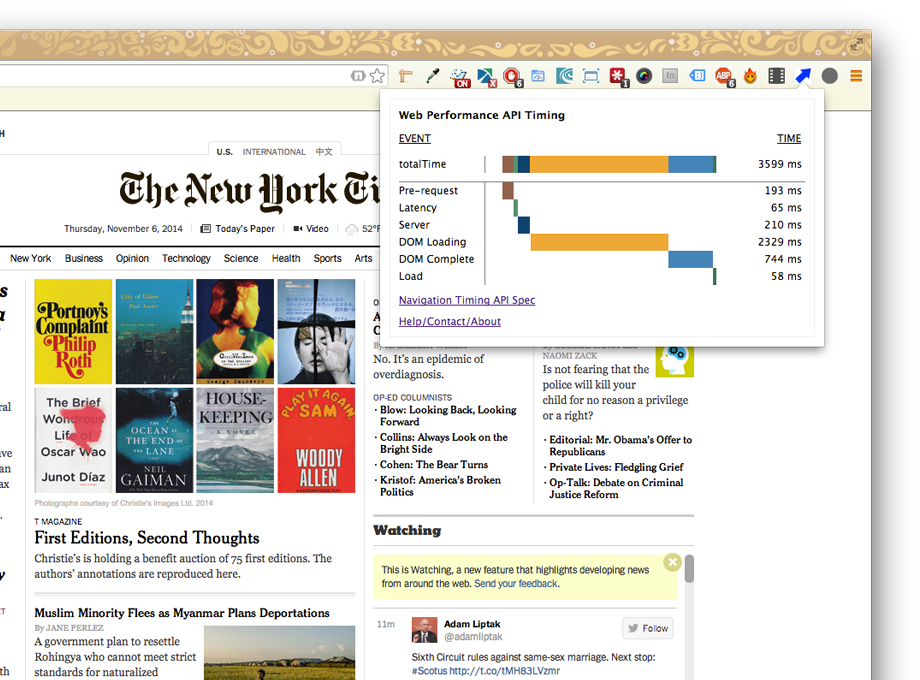Open Cohen: The Bear Turns column
920x680 pixels.
434,465
